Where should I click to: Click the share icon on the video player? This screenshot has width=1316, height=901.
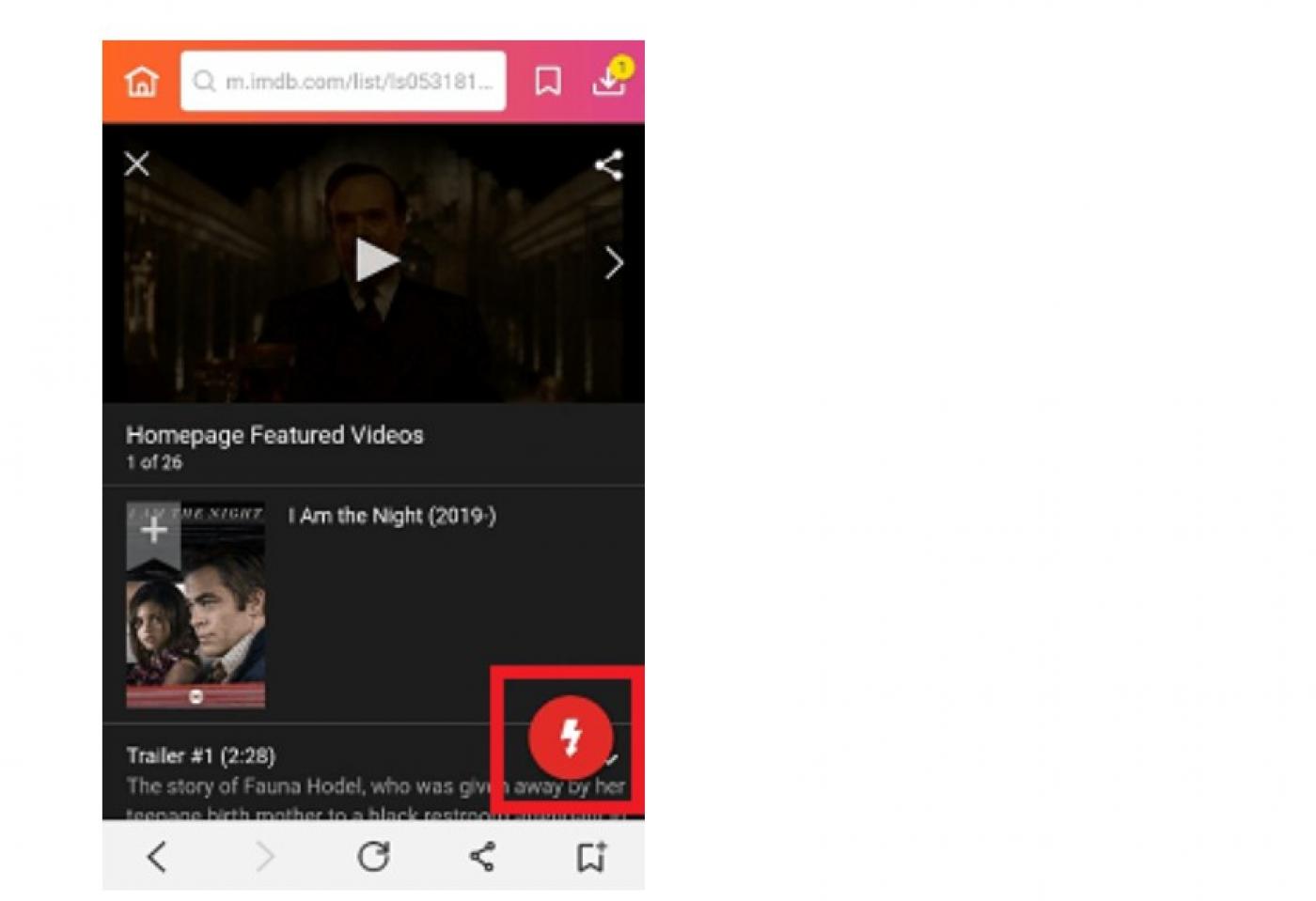tap(608, 165)
